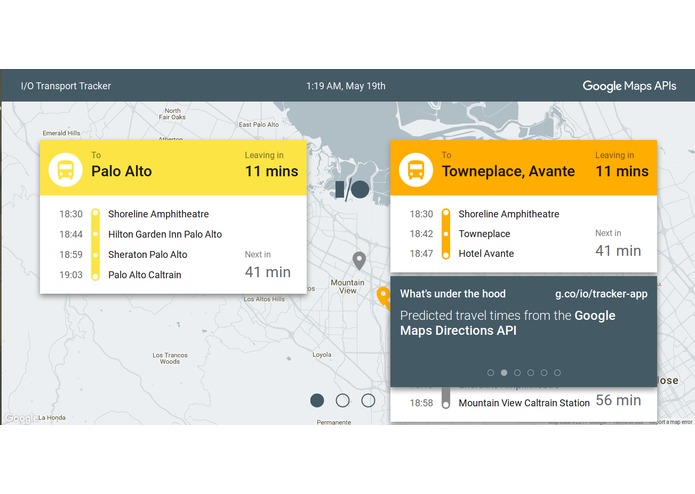Image resolution: width=695 pixels, height=494 pixels.
Task: Click the Towneplace, Avante destination heading
Action: click(x=508, y=171)
